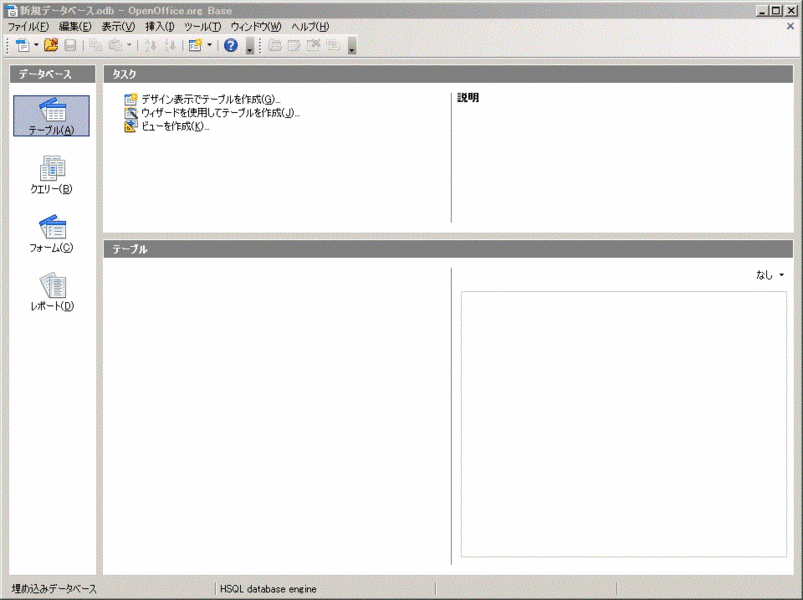The height and width of the screenshot is (600, 803).
Task: Expand the first toolbar overflow options arrow
Action: pyautogui.click(x=250, y=46)
